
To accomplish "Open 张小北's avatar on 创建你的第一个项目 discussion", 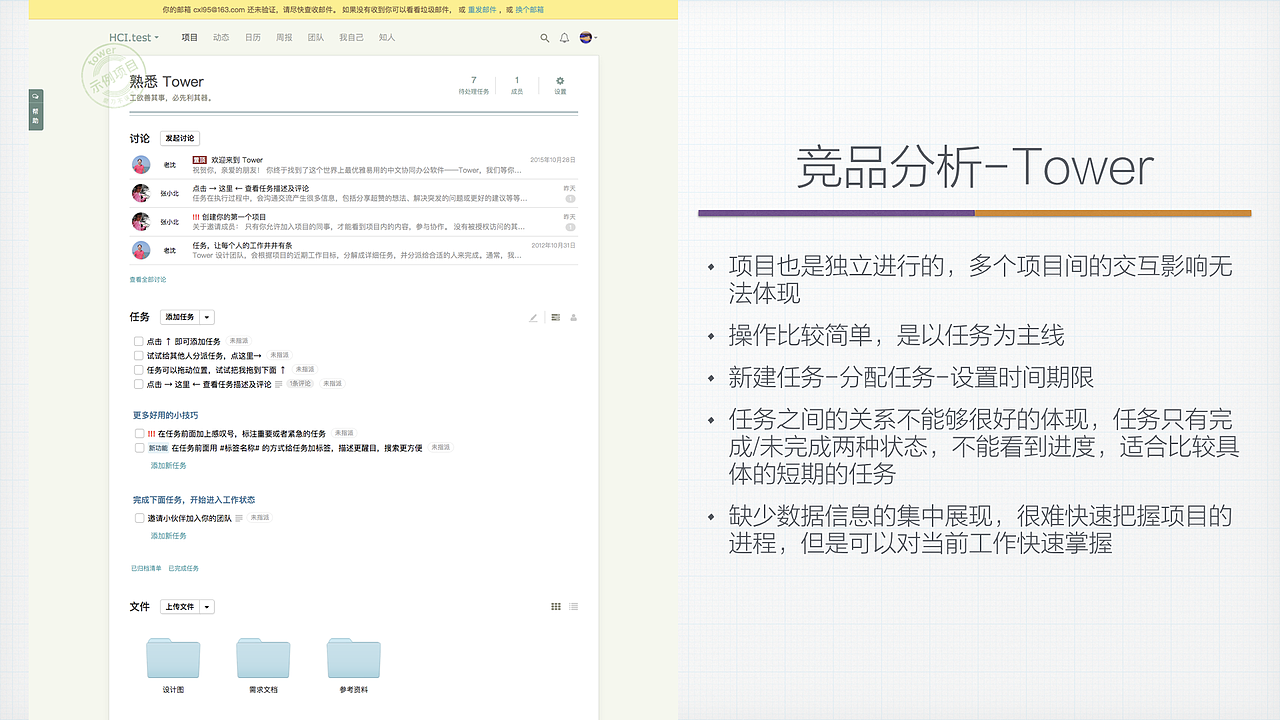I will (141, 221).
